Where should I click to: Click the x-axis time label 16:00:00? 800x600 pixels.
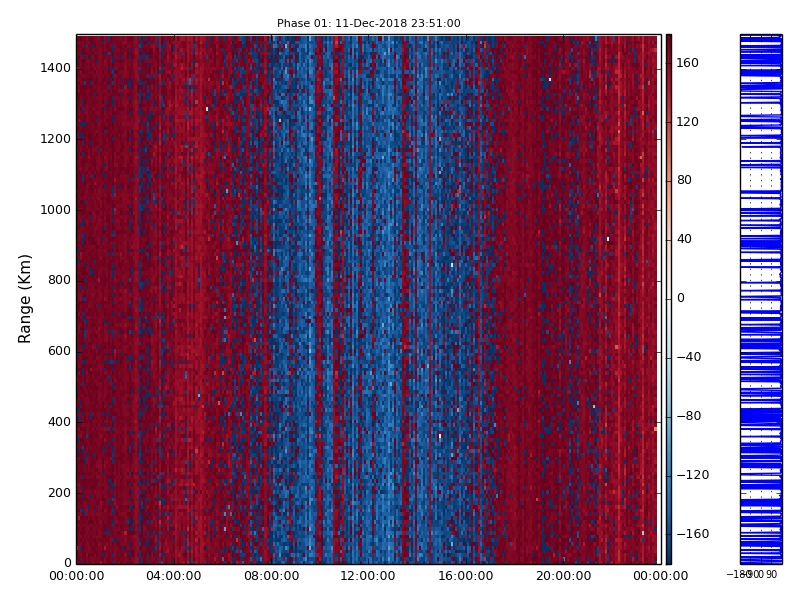(466, 576)
